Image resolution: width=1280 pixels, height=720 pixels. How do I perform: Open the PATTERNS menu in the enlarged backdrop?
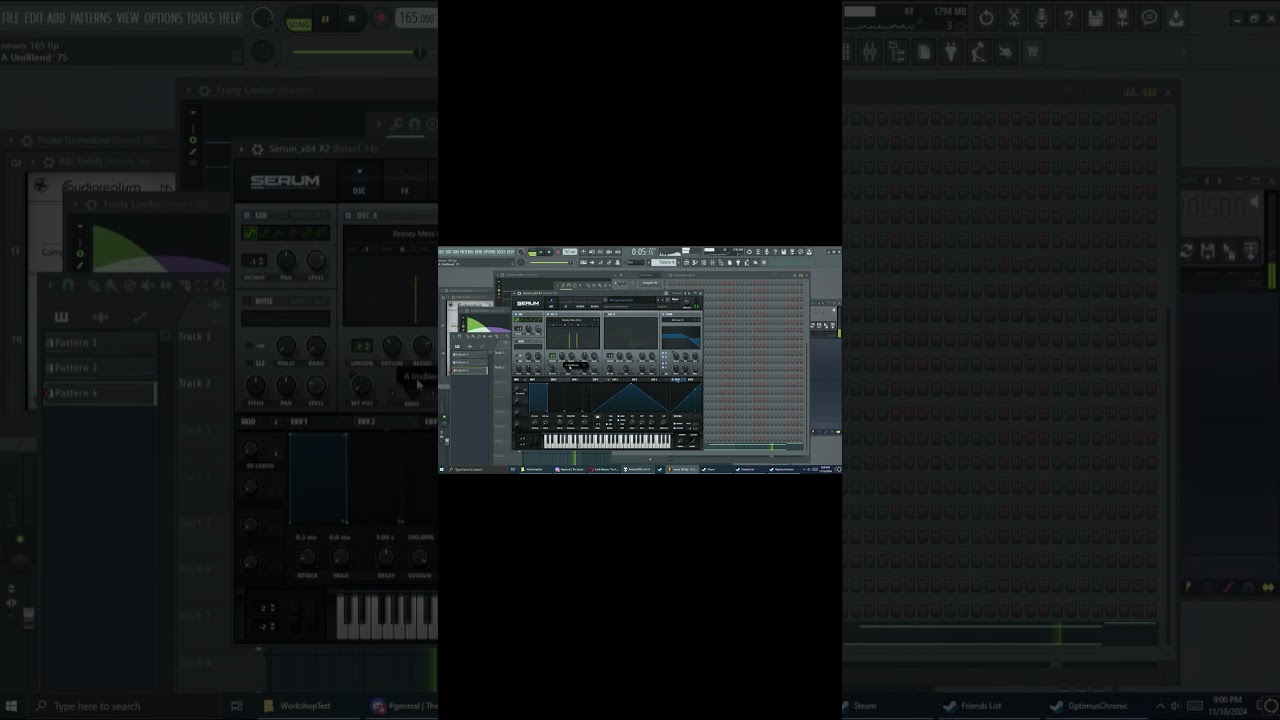tap(91, 18)
